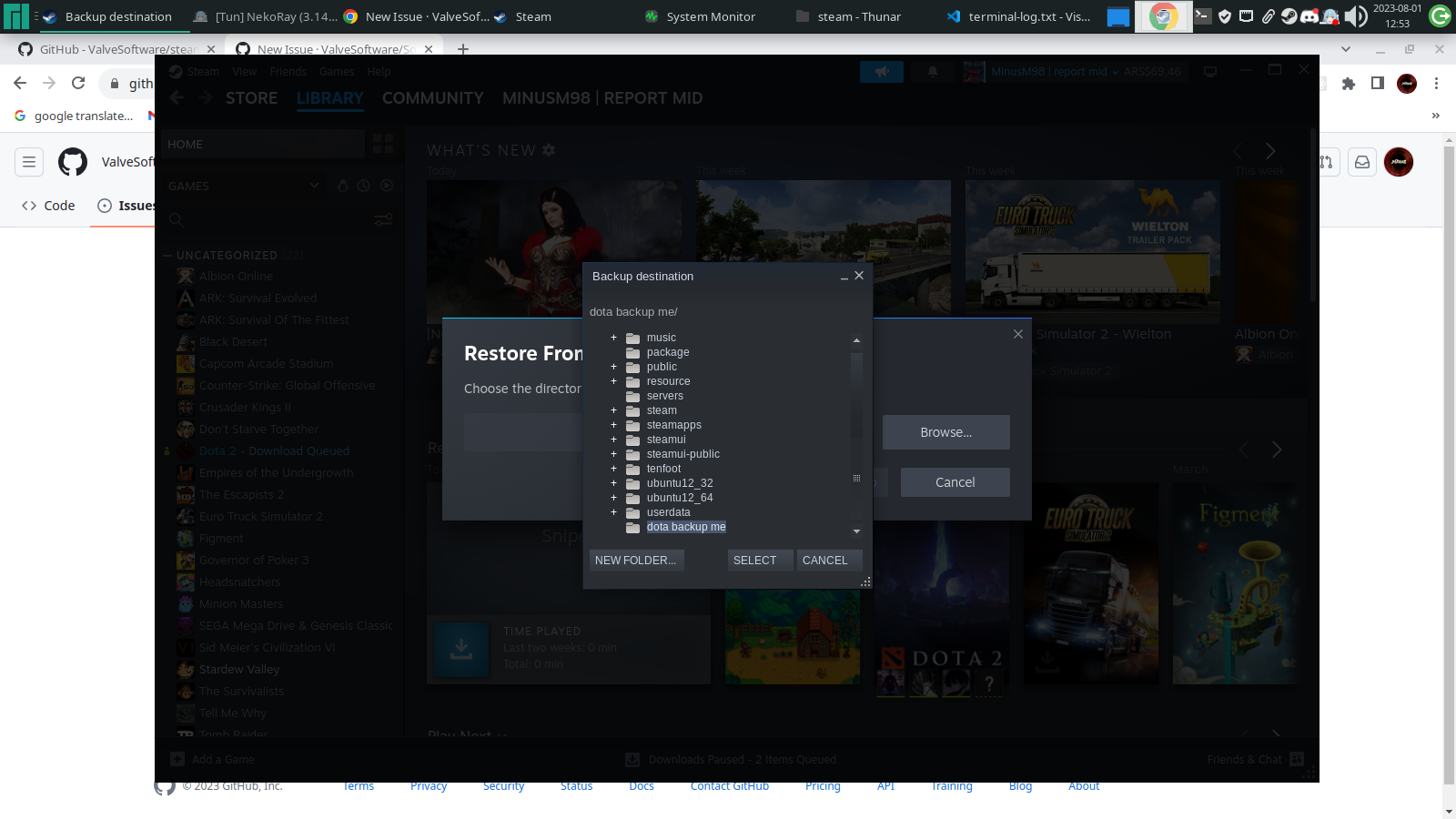Open the Friends menu in Steam
This screenshot has width=1456, height=819.
coord(288,71)
